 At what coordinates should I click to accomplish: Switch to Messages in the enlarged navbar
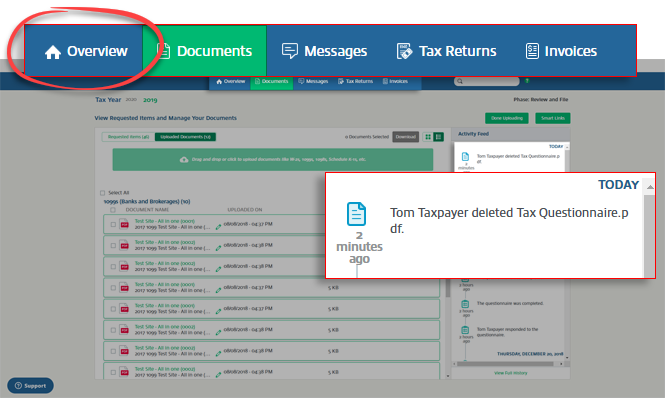pyautogui.click(x=324, y=51)
